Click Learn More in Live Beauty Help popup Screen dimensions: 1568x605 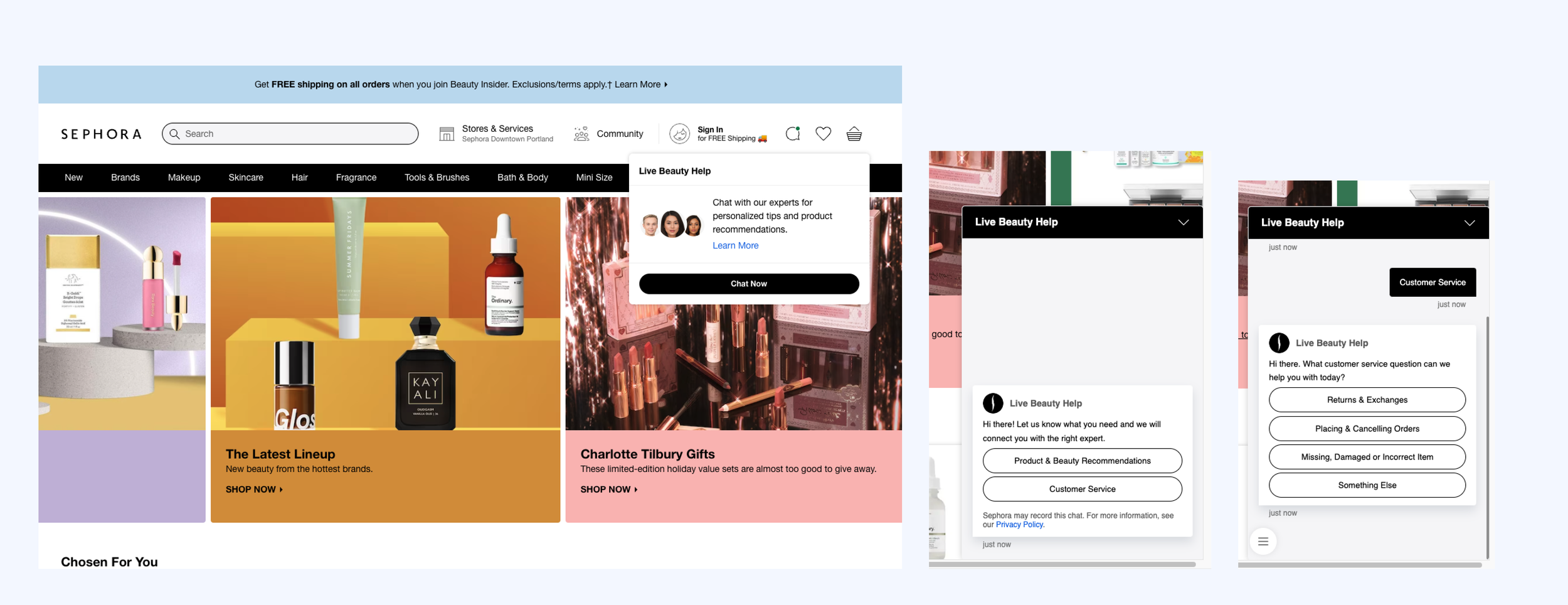coord(735,245)
